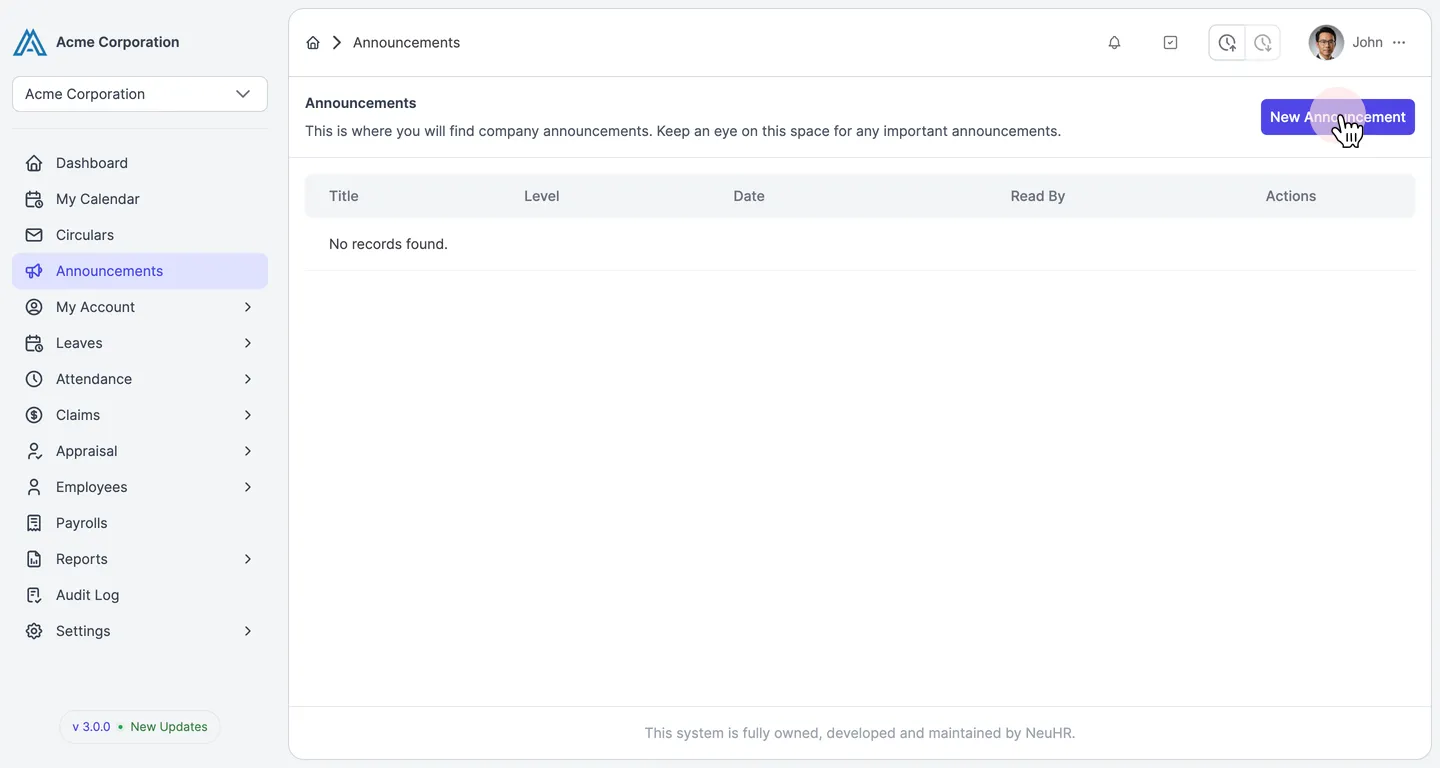Screen dimensions: 1440x768
Task: Click the Appraisal icon in sidebar
Action: (34, 451)
